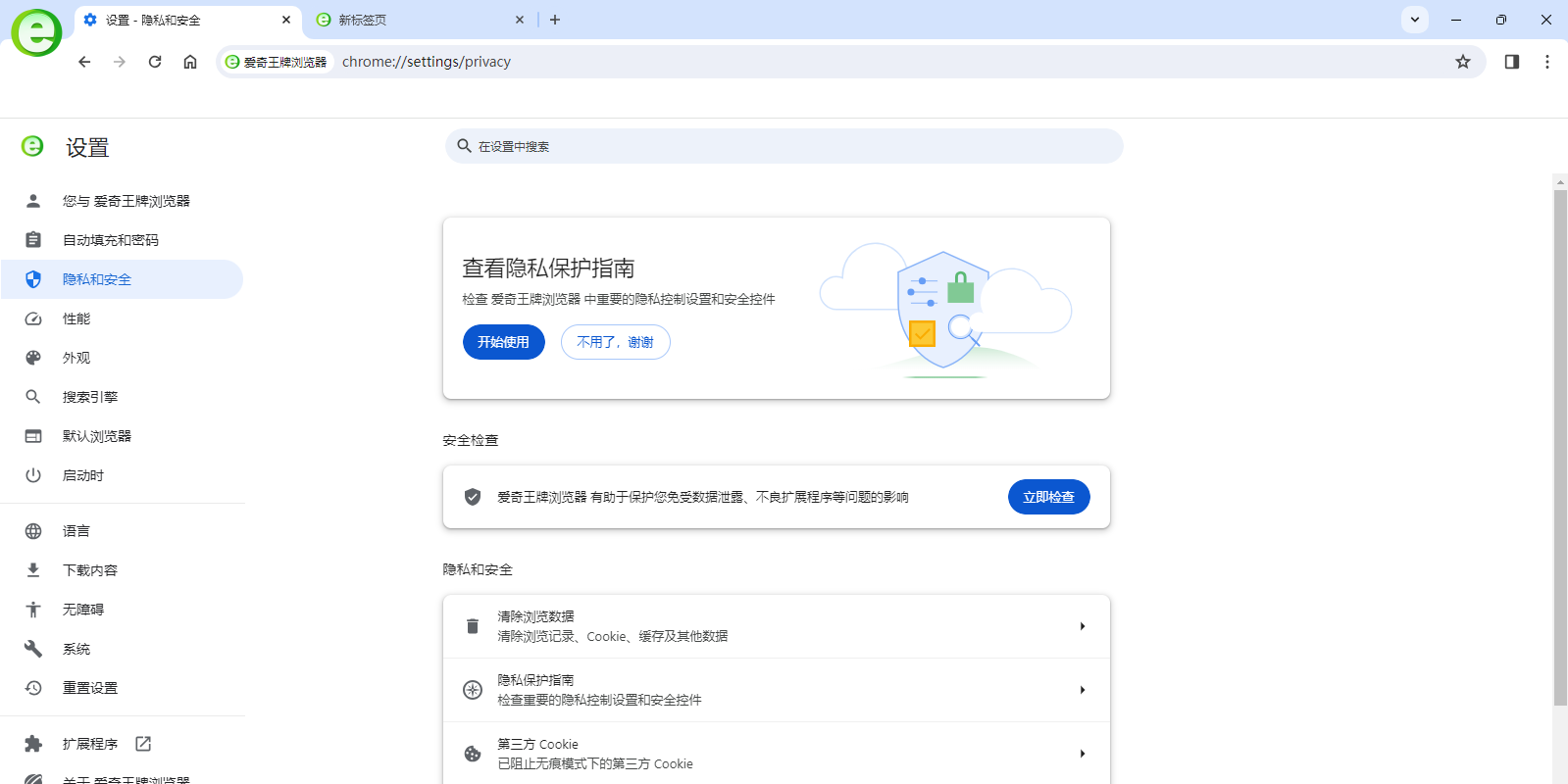Screen dimensions: 1568x784
Task: Expand the tab search dropdown arrow
Action: point(1415,20)
